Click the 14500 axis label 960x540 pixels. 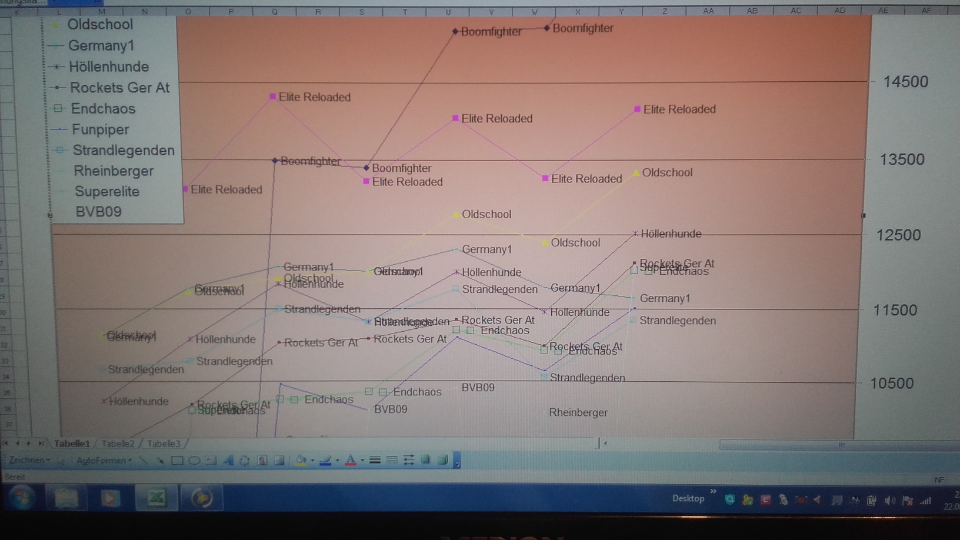point(905,82)
